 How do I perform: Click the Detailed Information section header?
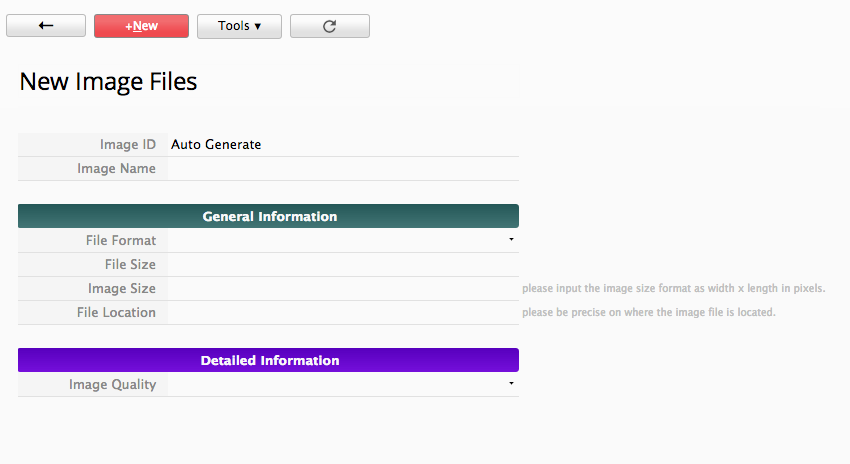tap(269, 360)
